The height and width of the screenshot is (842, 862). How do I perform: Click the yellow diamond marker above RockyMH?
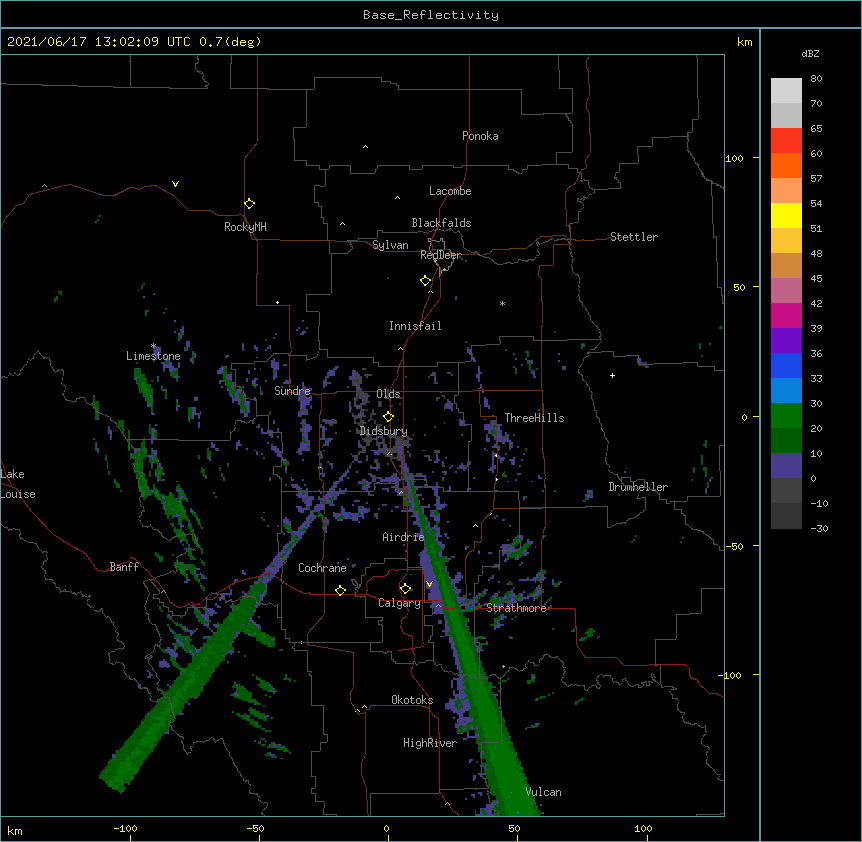[250, 204]
